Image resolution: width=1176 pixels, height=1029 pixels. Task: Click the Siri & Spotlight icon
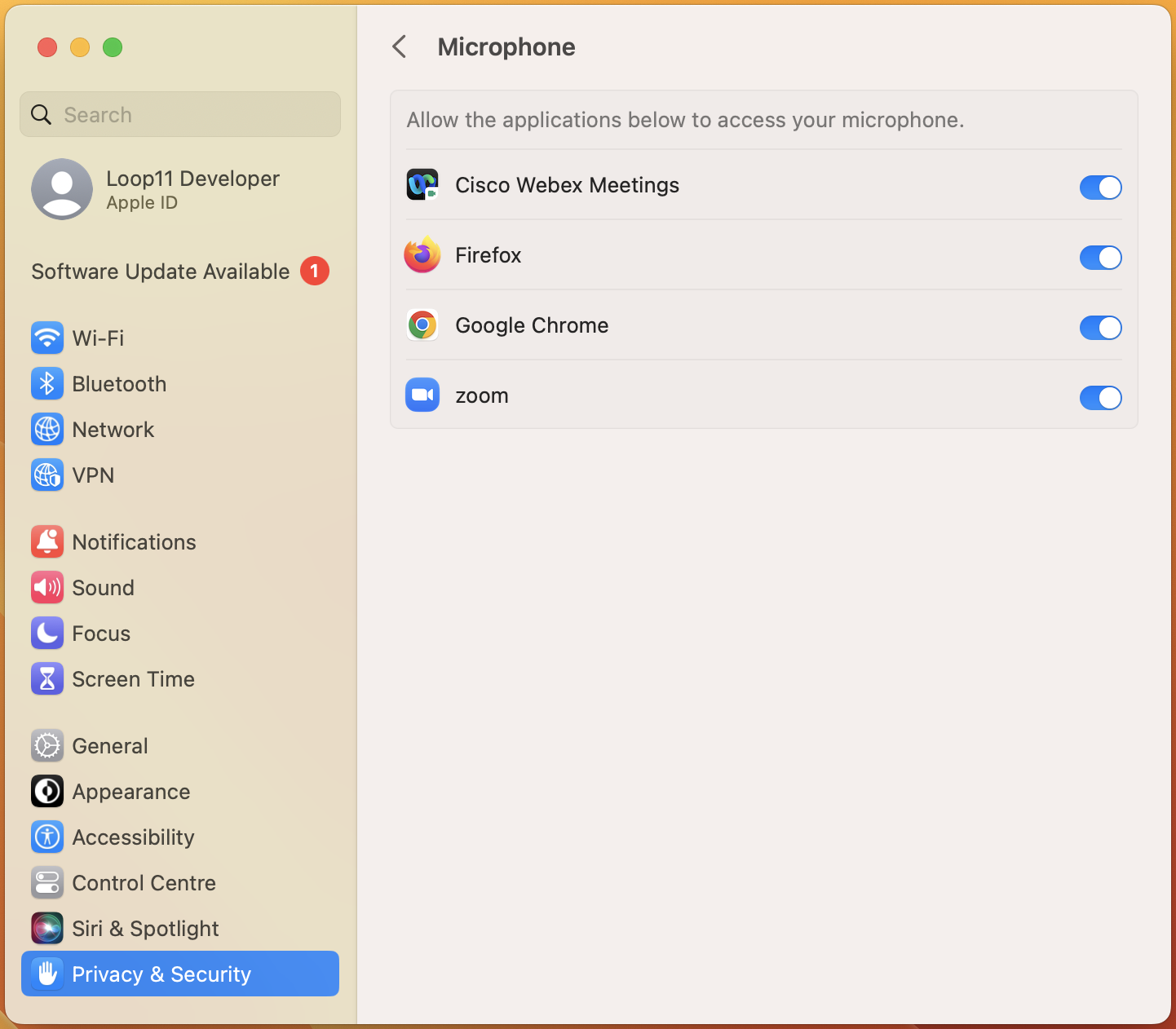tap(47, 928)
